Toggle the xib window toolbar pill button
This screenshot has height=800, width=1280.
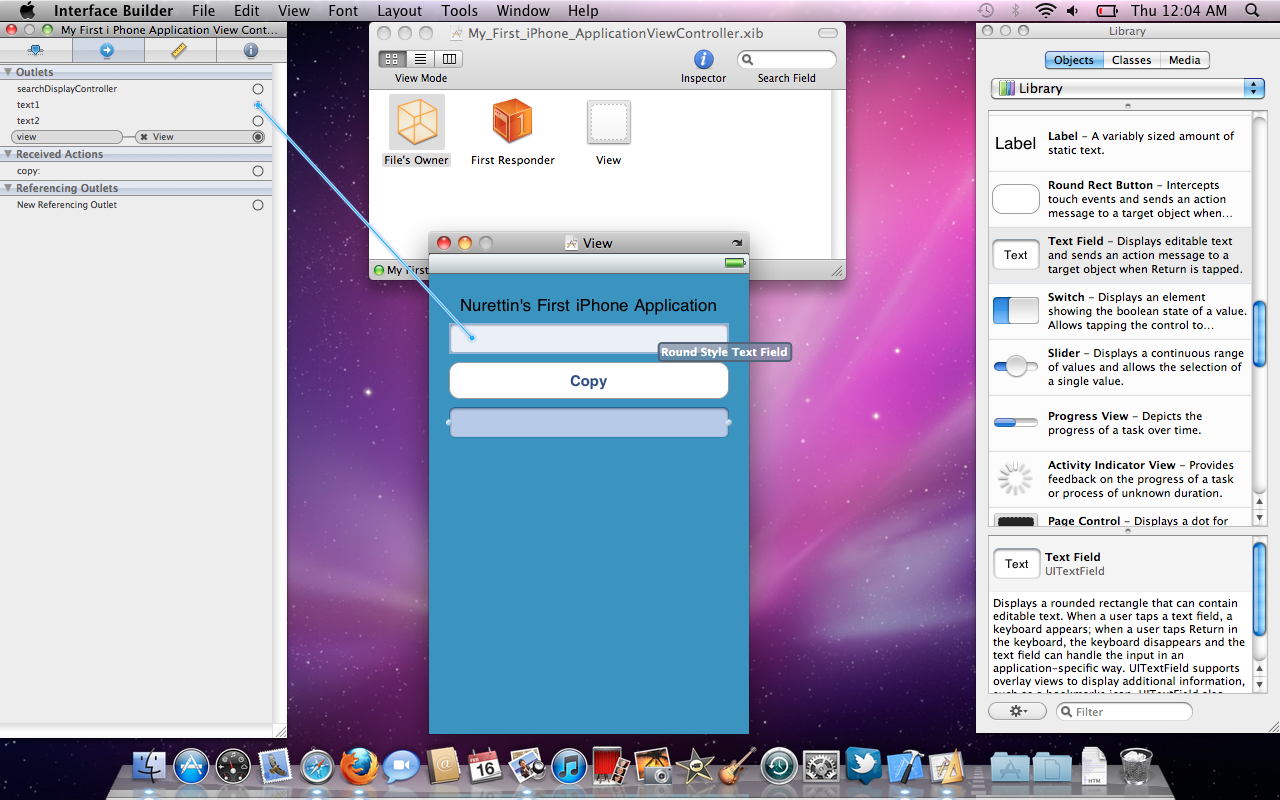(x=827, y=33)
